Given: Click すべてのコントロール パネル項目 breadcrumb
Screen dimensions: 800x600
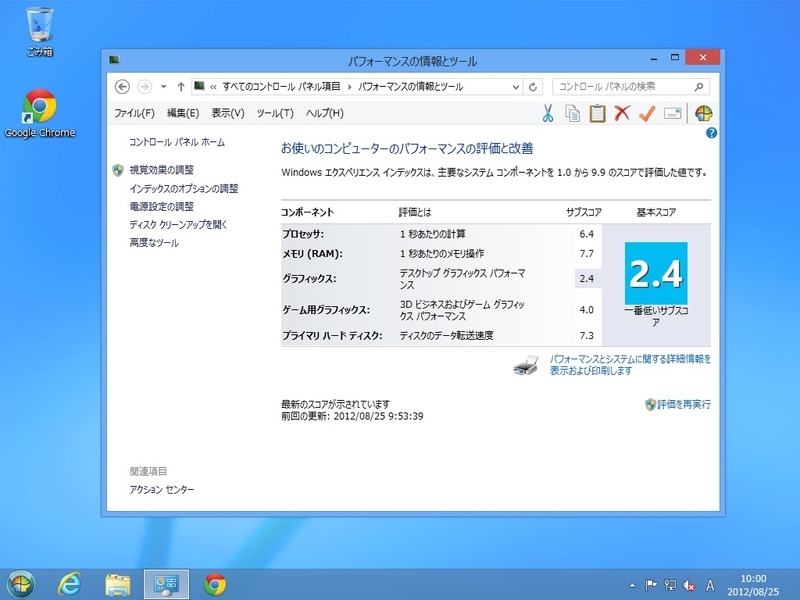Looking at the screenshot, I should pos(282,87).
